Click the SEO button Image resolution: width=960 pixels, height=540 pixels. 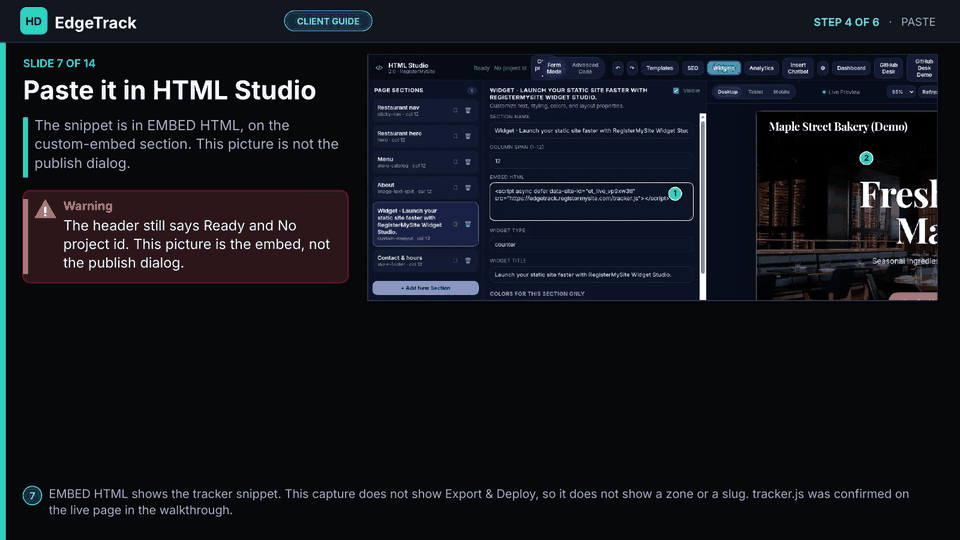tap(692, 68)
